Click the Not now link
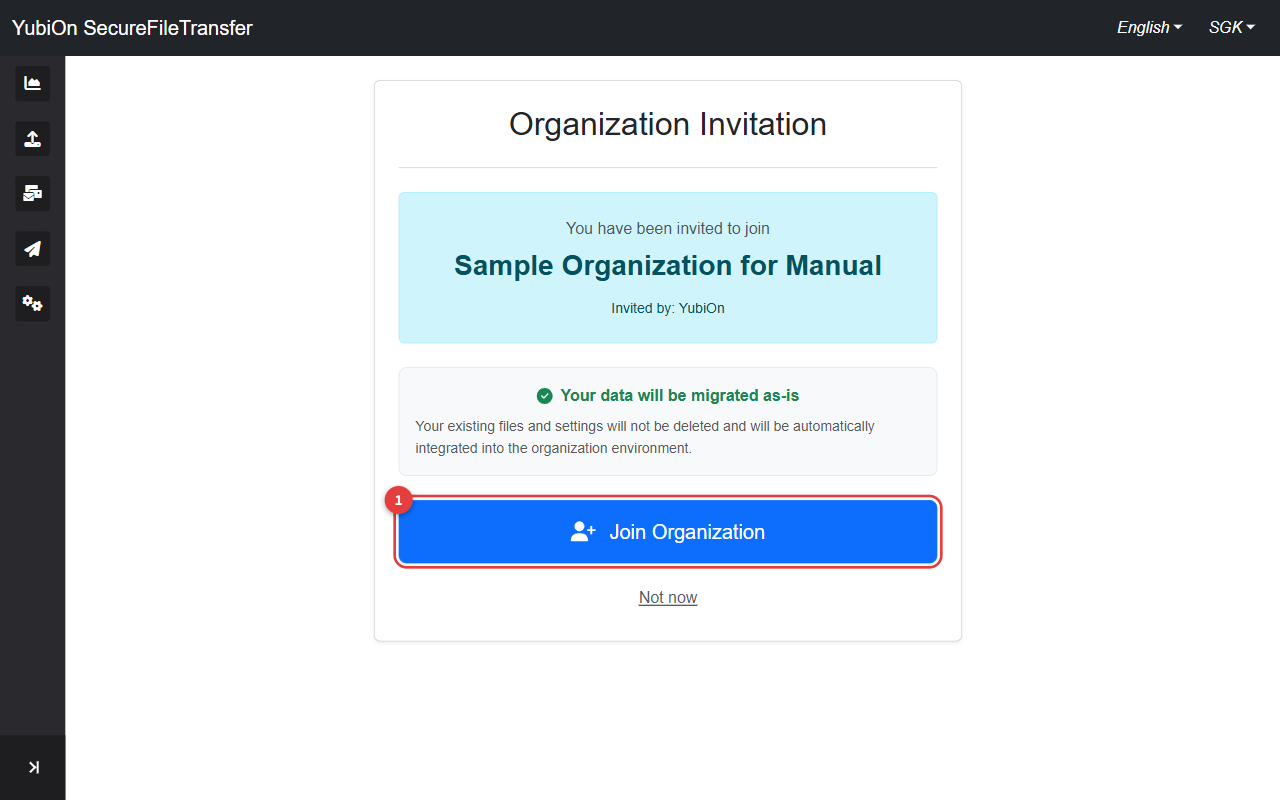 coord(668,597)
